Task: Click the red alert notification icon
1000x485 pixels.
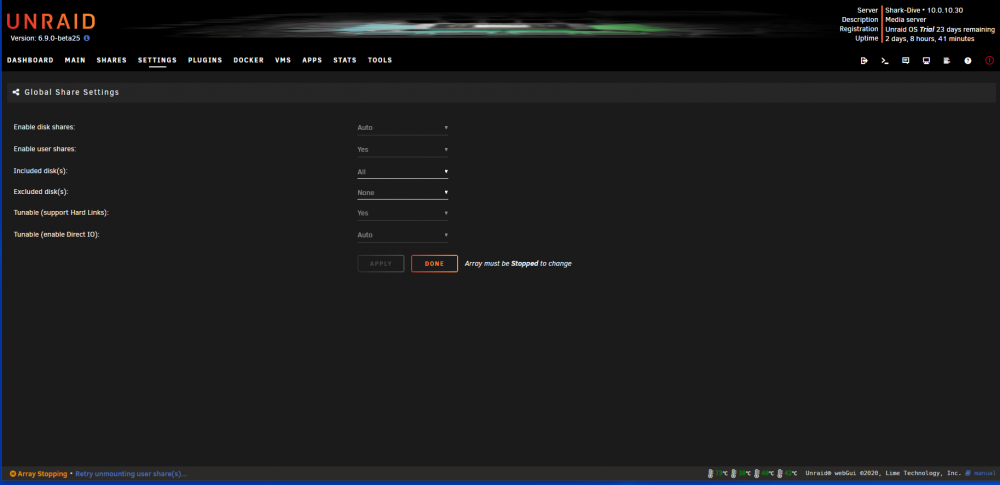Action: pyautogui.click(x=989, y=61)
